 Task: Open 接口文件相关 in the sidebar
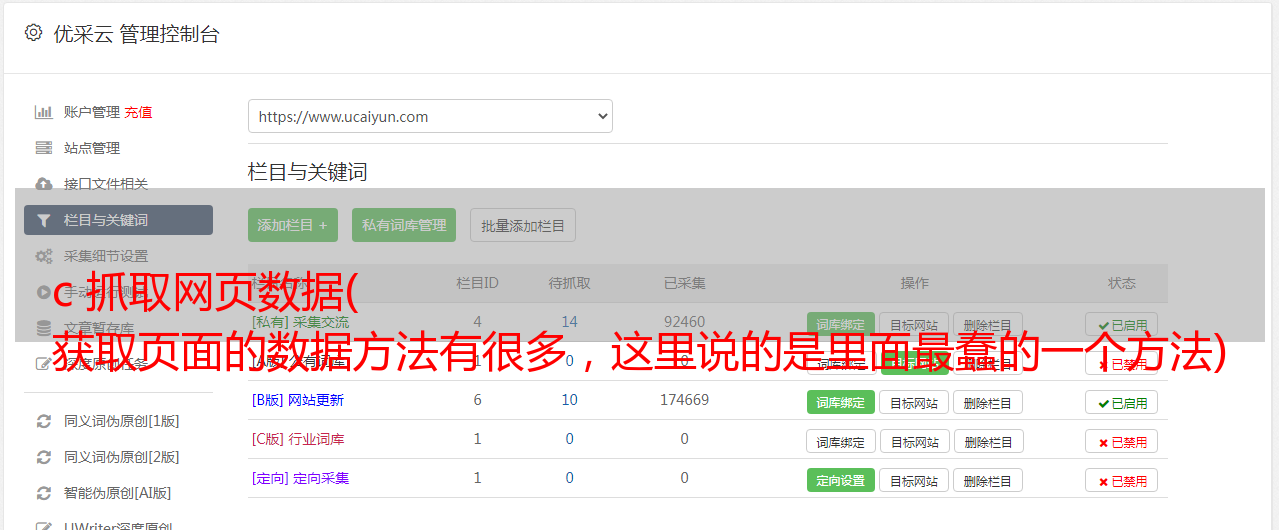click(106, 184)
